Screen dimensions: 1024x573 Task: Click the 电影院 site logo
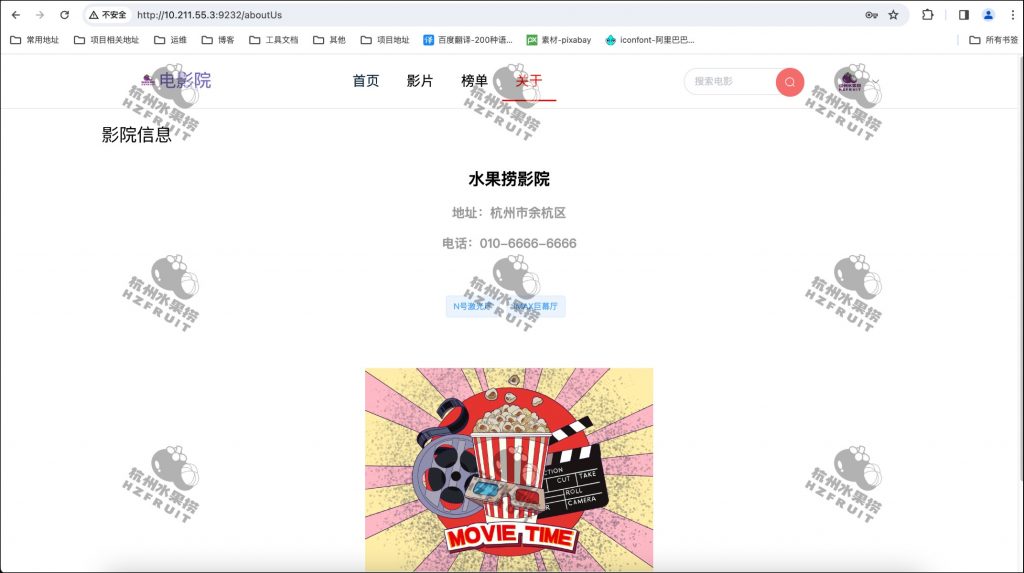[176, 80]
